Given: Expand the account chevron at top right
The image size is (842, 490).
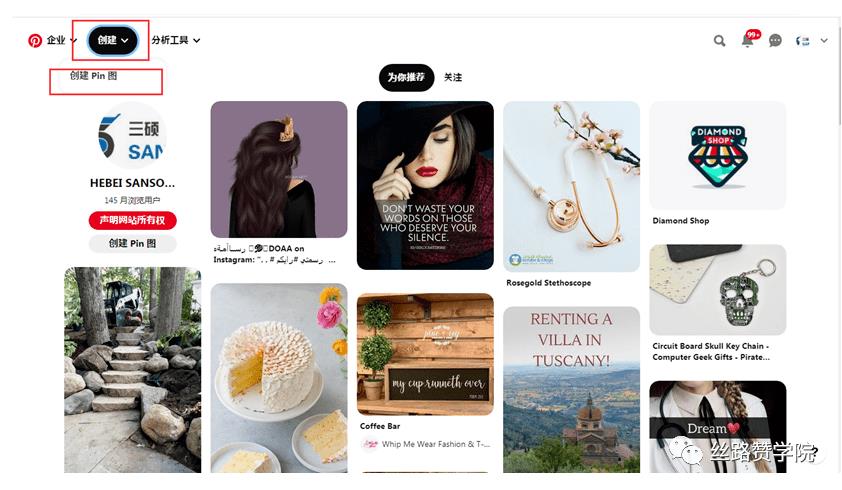Looking at the screenshot, I should tap(824, 40).
